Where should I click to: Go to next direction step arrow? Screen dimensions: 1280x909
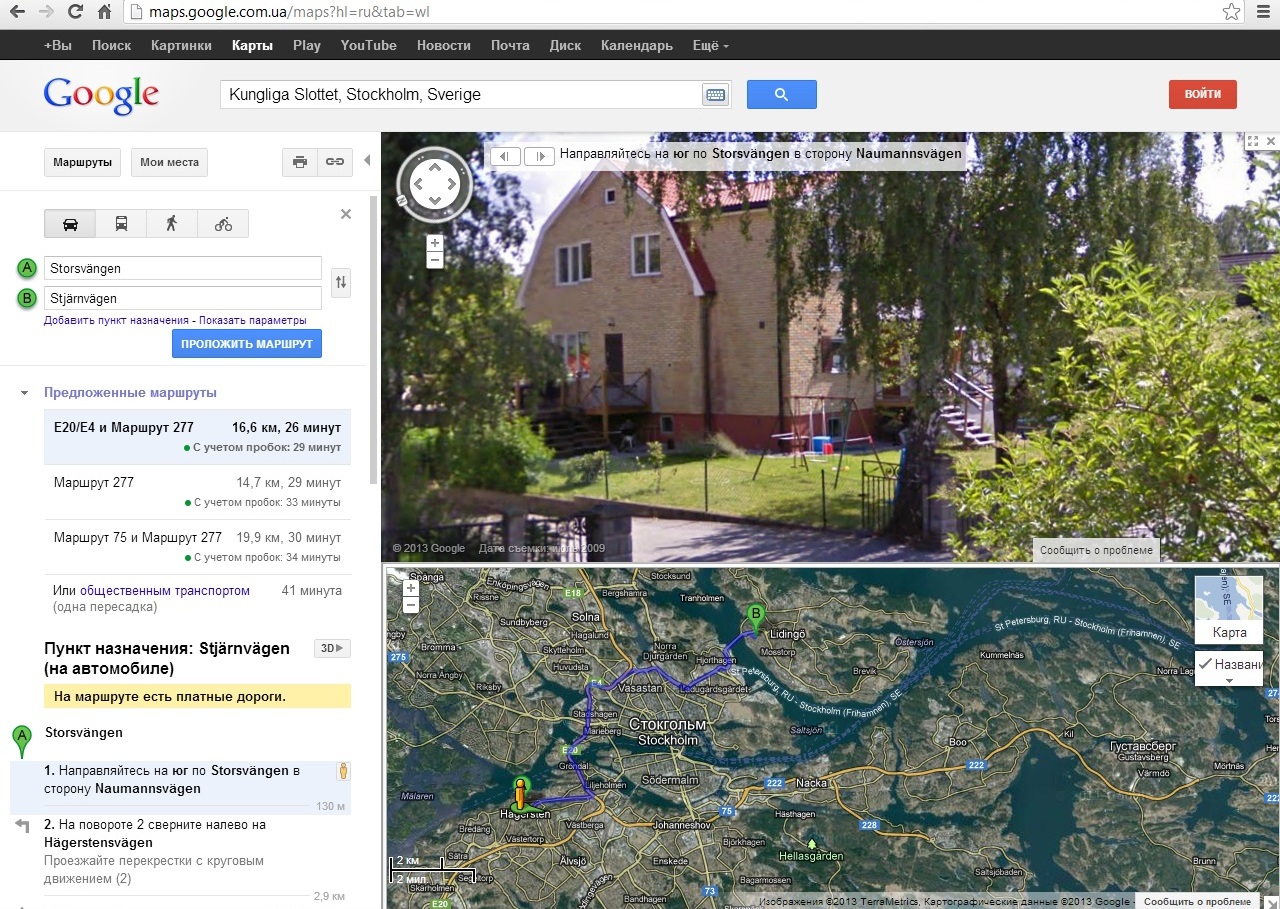coord(539,156)
